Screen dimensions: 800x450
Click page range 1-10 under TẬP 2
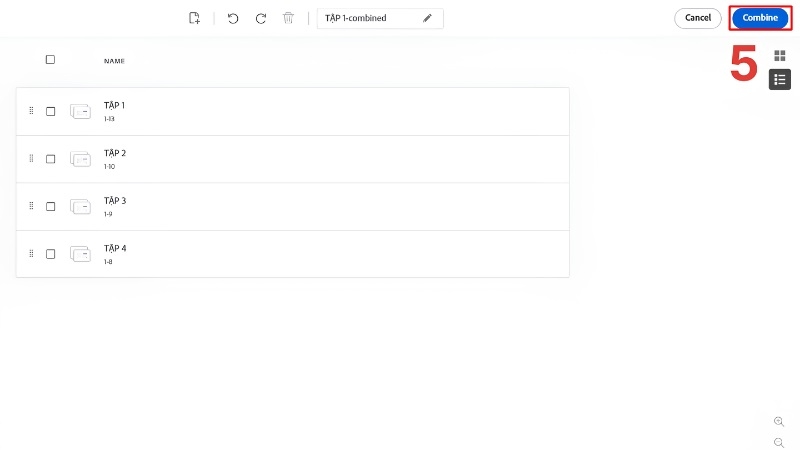coord(109,166)
